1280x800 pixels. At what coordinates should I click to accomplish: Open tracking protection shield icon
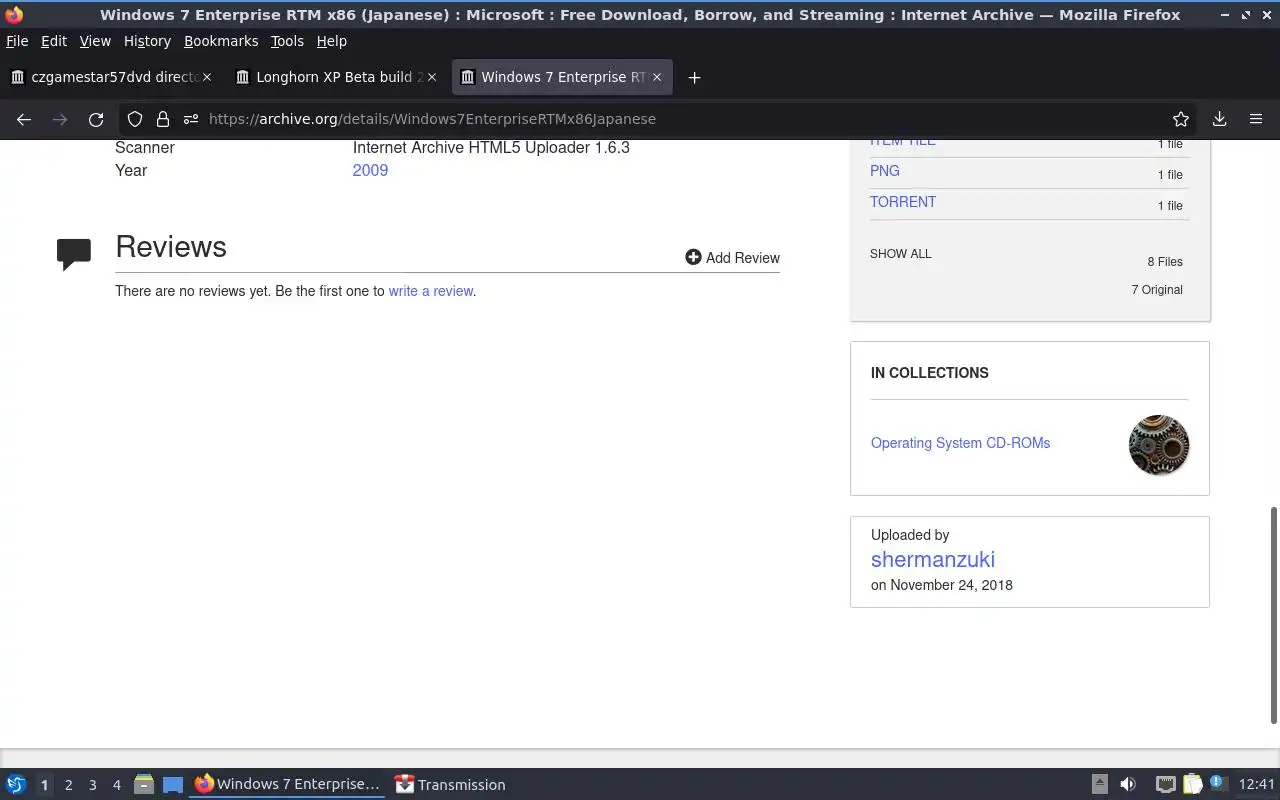[x=135, y=119]
